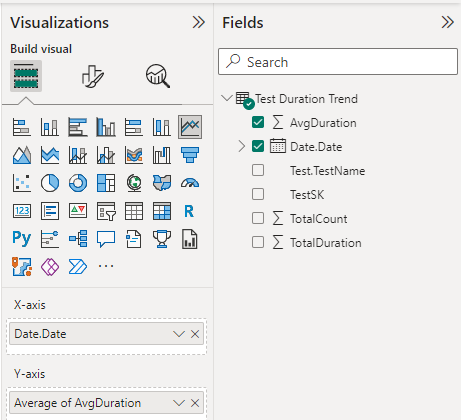Select the Power Automate visual
The height and width of the screenshot is (420, 462).
tap(78, 267)
